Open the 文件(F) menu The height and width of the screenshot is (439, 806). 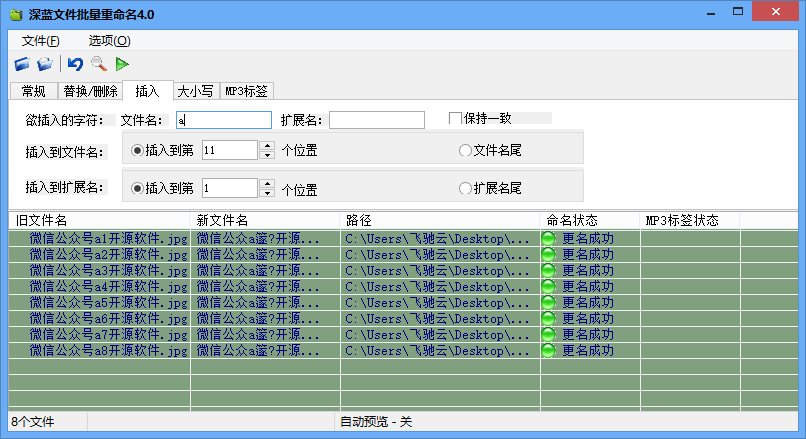click(41, 41)
